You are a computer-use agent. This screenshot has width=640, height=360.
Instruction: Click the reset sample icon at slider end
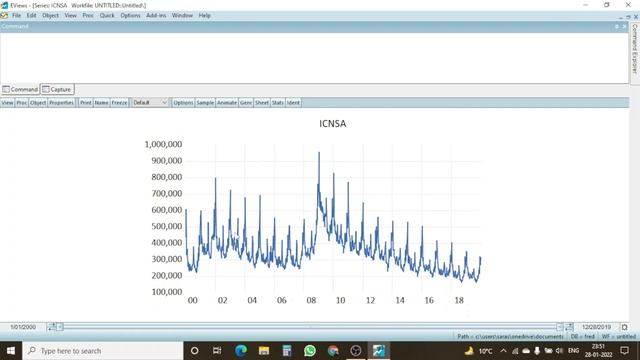coord(624,327)
